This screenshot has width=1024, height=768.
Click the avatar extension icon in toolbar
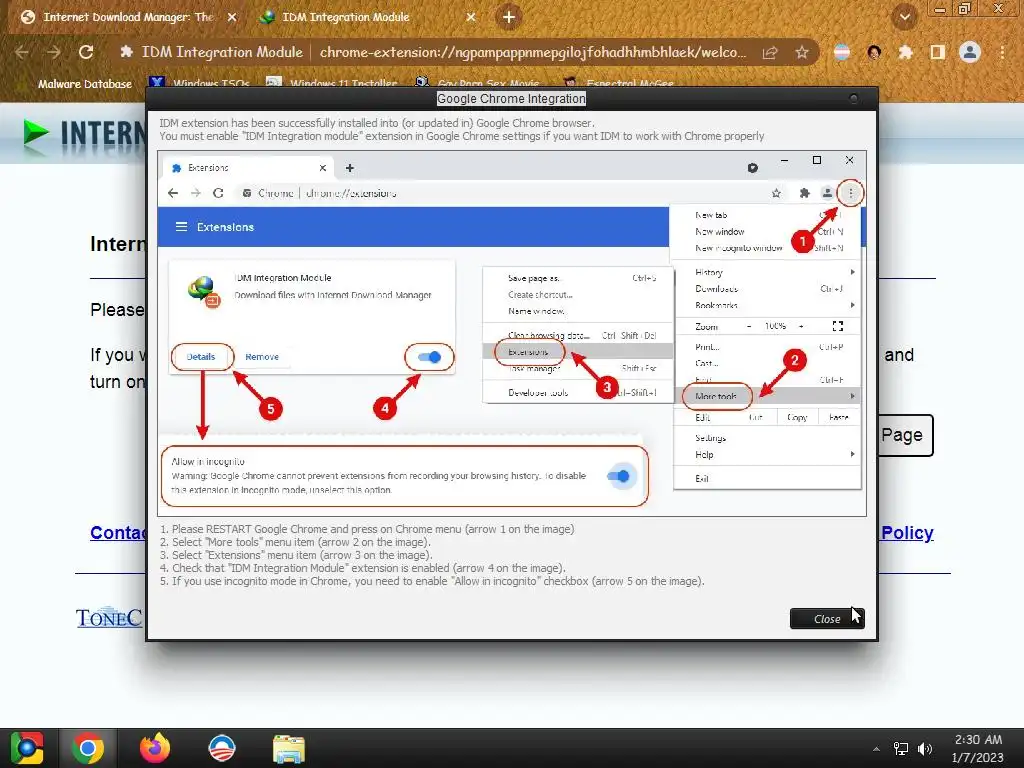874,52
